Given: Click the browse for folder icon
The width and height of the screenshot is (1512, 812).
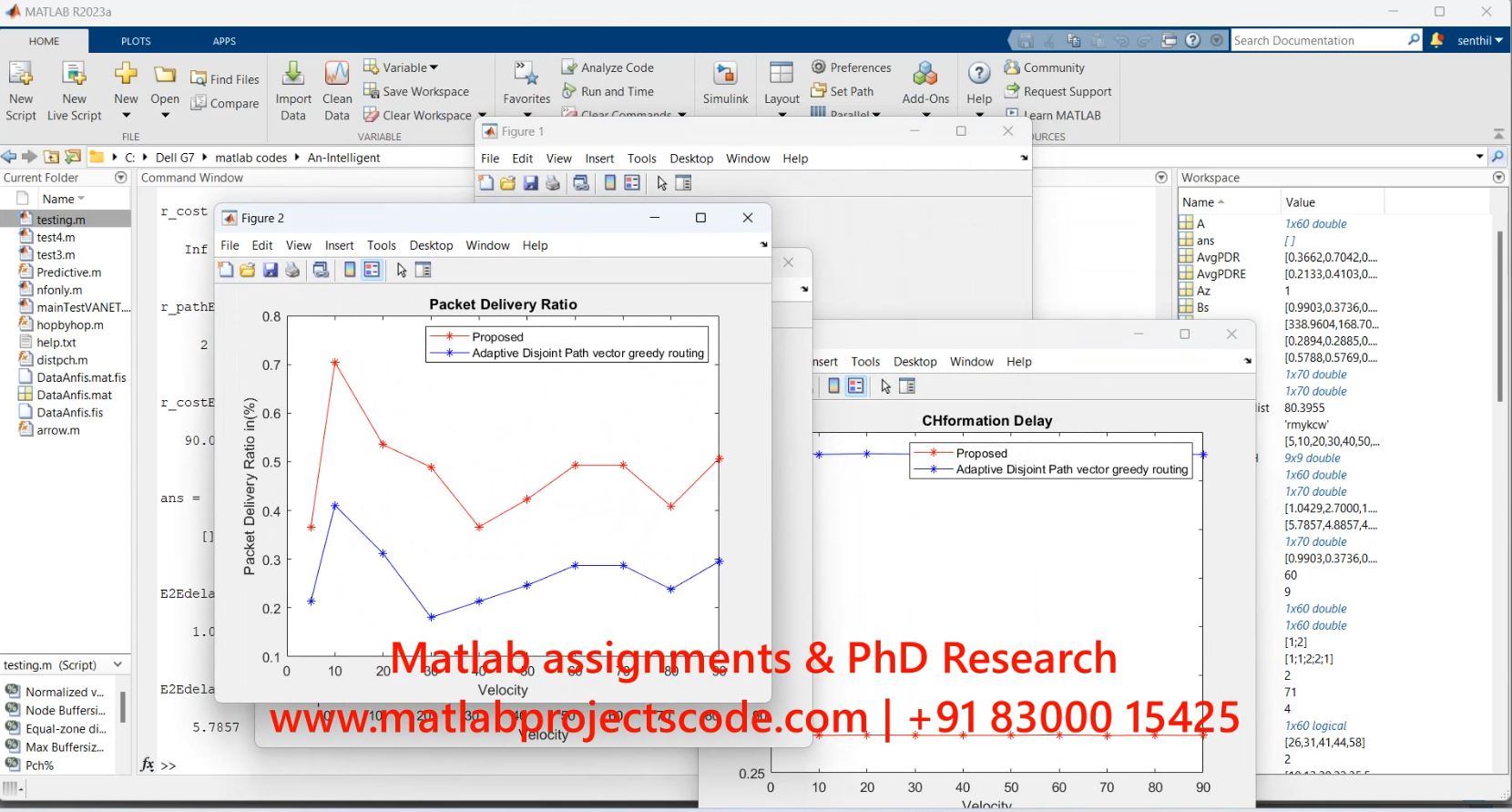Looking at the screenshot, I should 73,157.
